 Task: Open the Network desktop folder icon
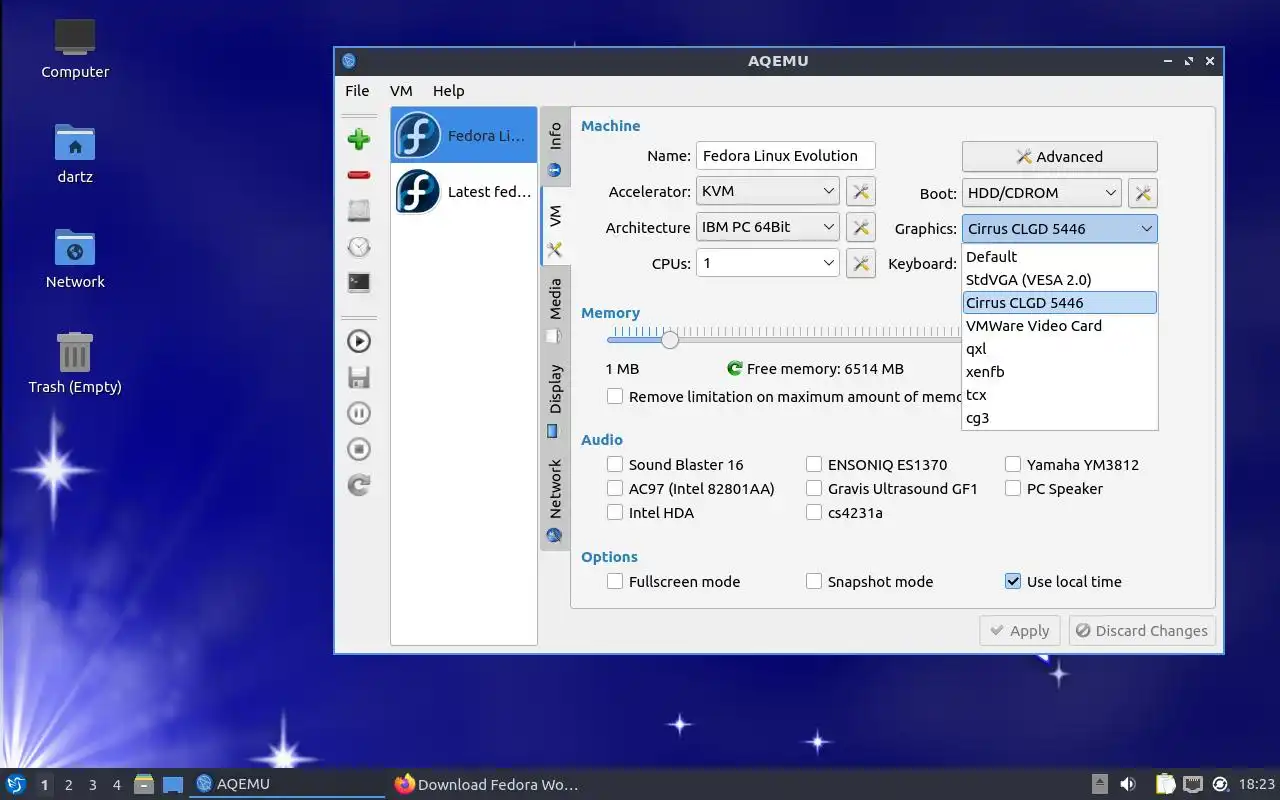tap(75, 258)
